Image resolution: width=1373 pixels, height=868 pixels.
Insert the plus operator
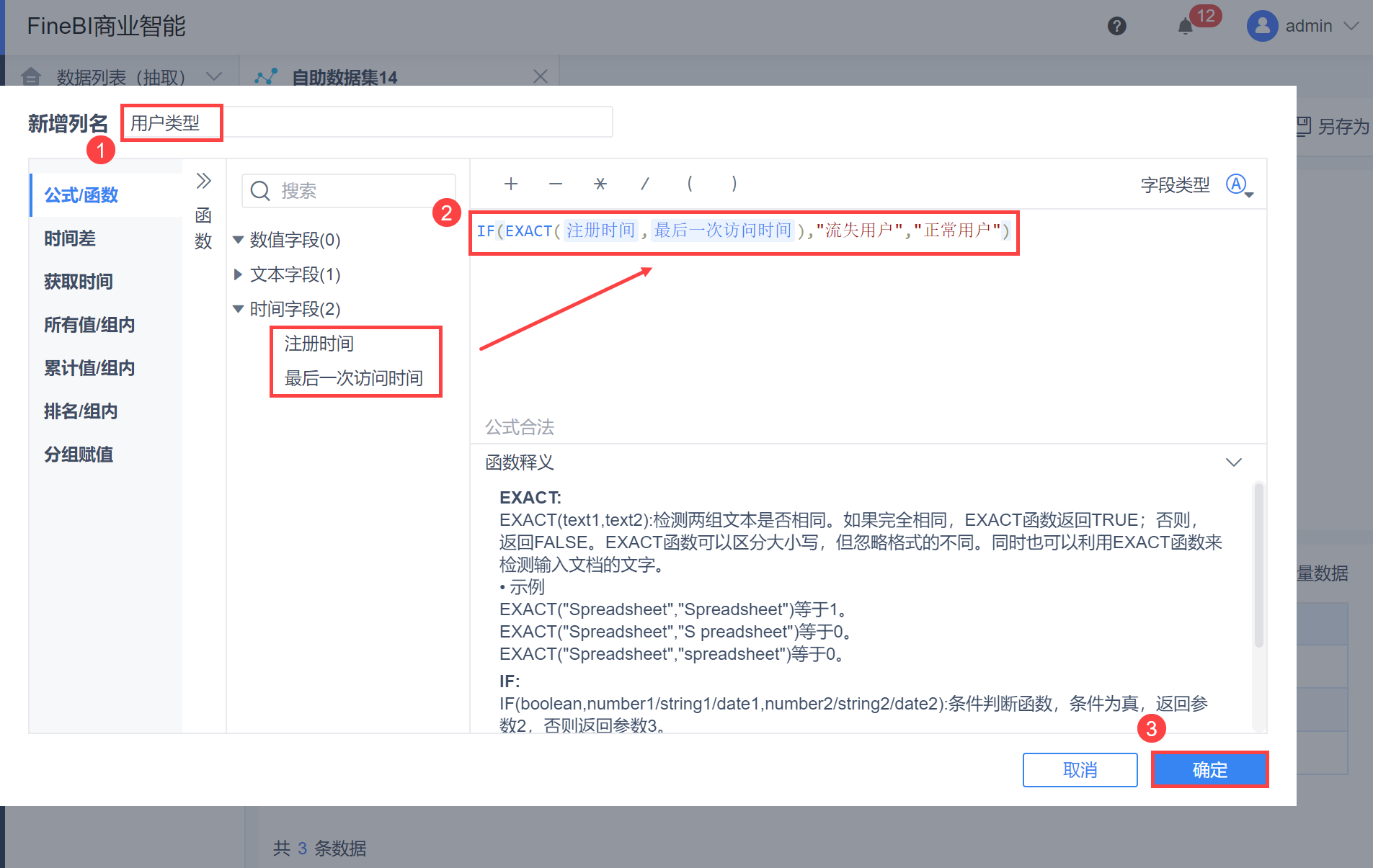[x=511, y=184]
